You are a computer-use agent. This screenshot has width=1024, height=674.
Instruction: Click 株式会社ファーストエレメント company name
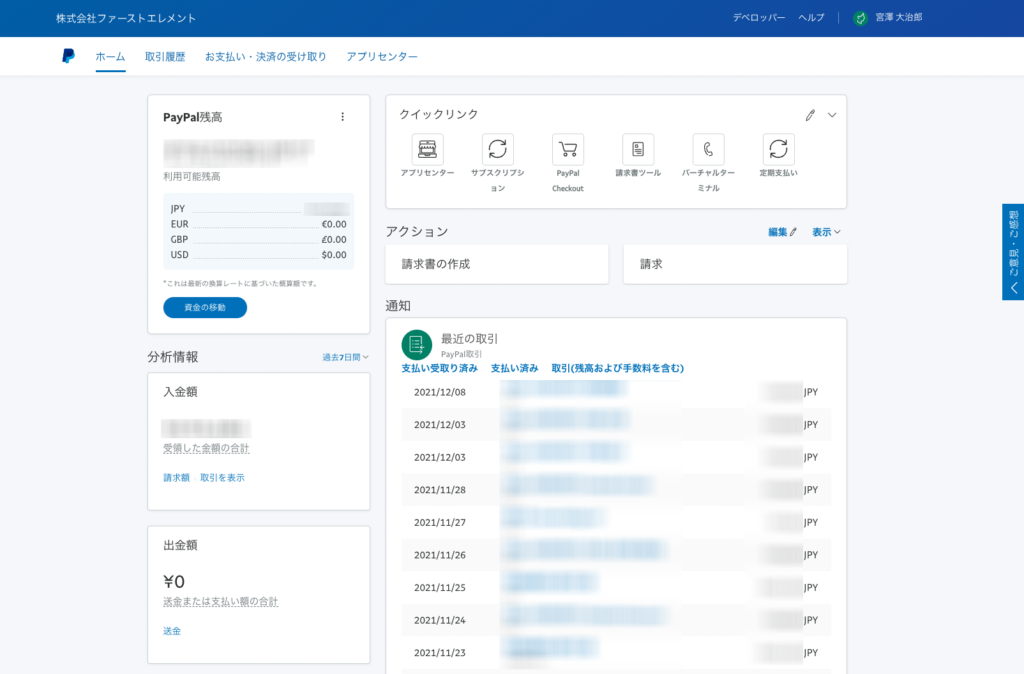point(126,18)
